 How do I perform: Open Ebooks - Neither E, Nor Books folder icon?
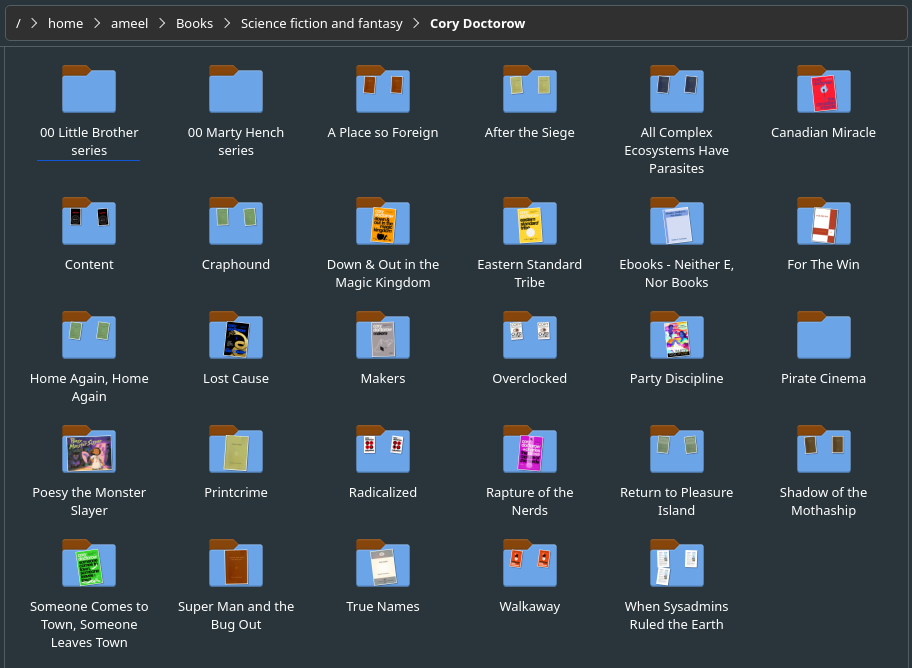[676, 221]
